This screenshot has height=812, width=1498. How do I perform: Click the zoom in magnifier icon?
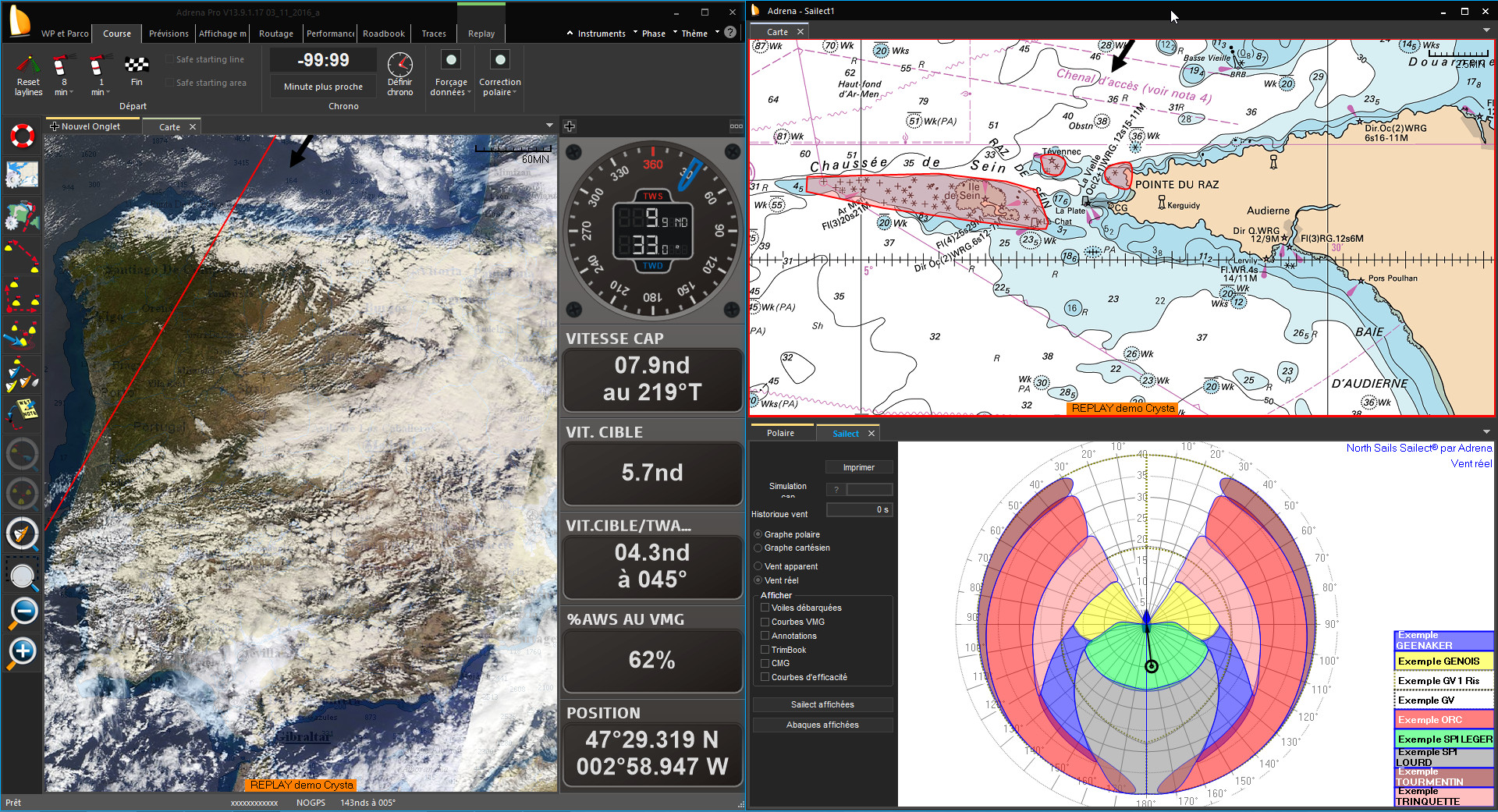pyautogui.click(x=23, y=652)
